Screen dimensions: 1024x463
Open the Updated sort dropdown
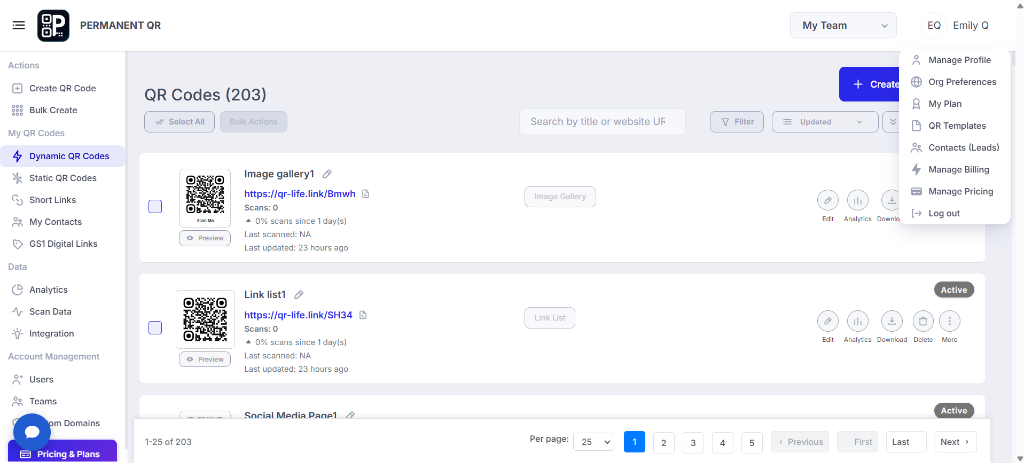[x=824, y=121]
